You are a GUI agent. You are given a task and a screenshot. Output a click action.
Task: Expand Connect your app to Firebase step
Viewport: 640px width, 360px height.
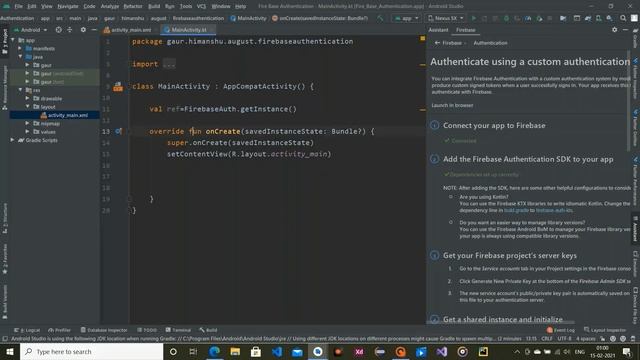click(x=494, y=125)
